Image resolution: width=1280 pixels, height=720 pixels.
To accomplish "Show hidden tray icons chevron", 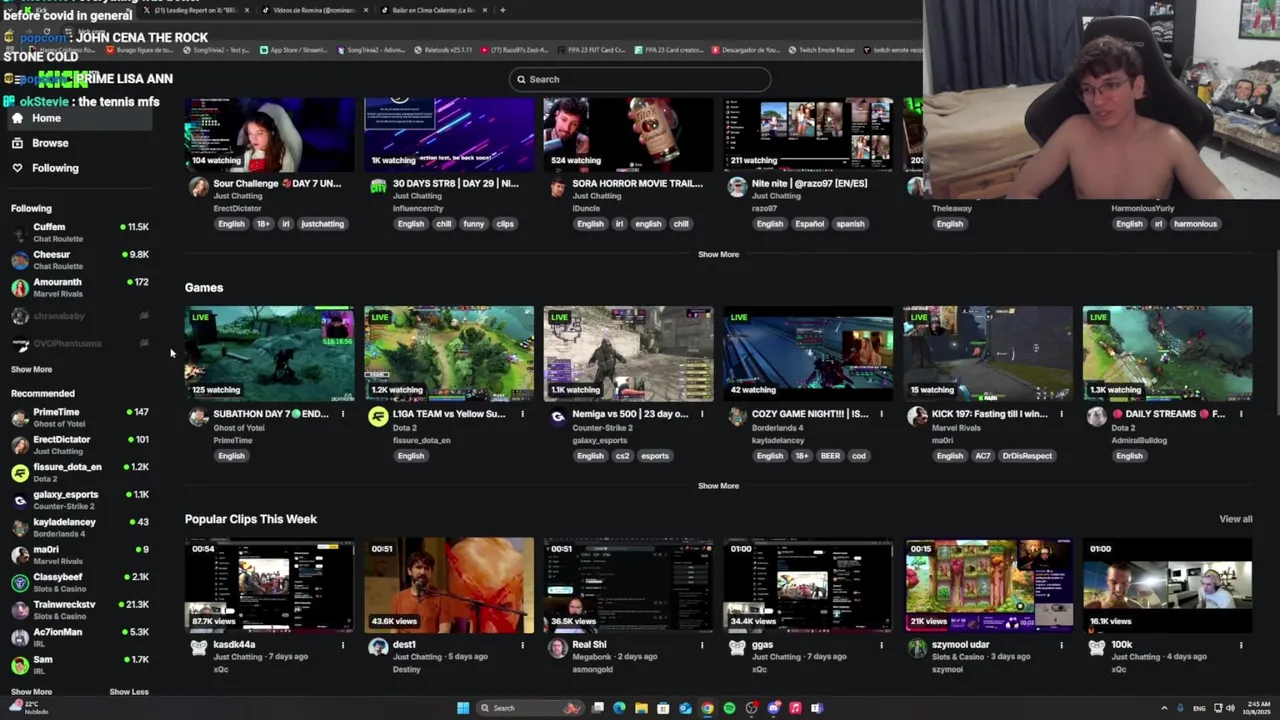I will point(1164,708).
